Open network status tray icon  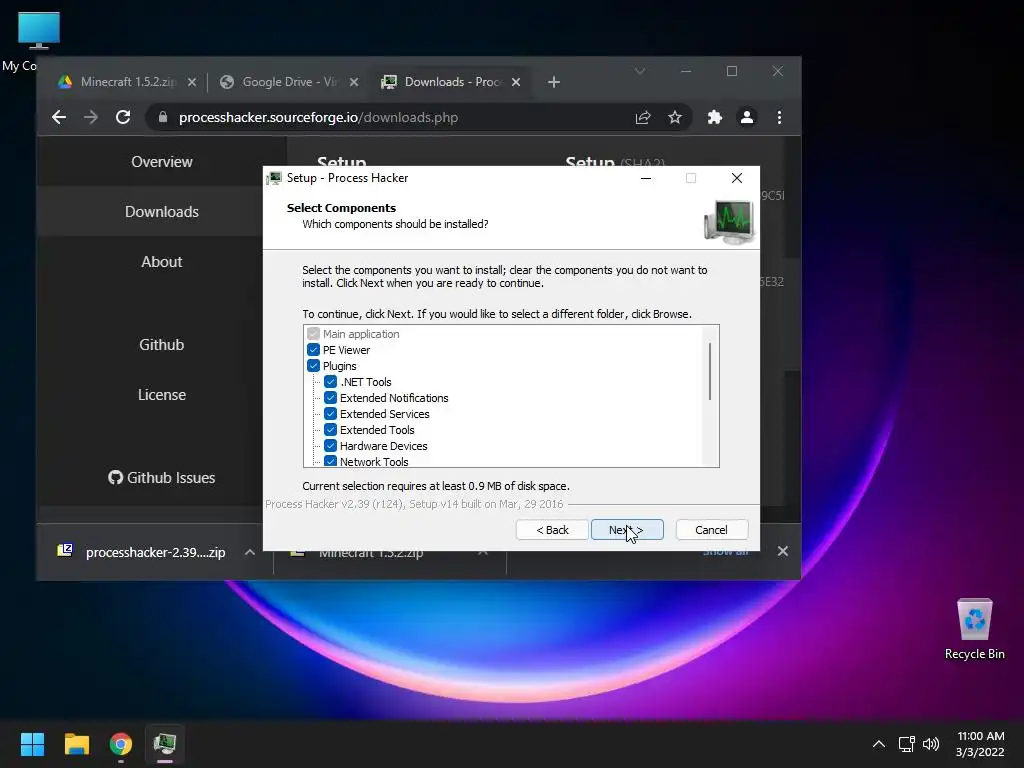[x=906, y=744]
